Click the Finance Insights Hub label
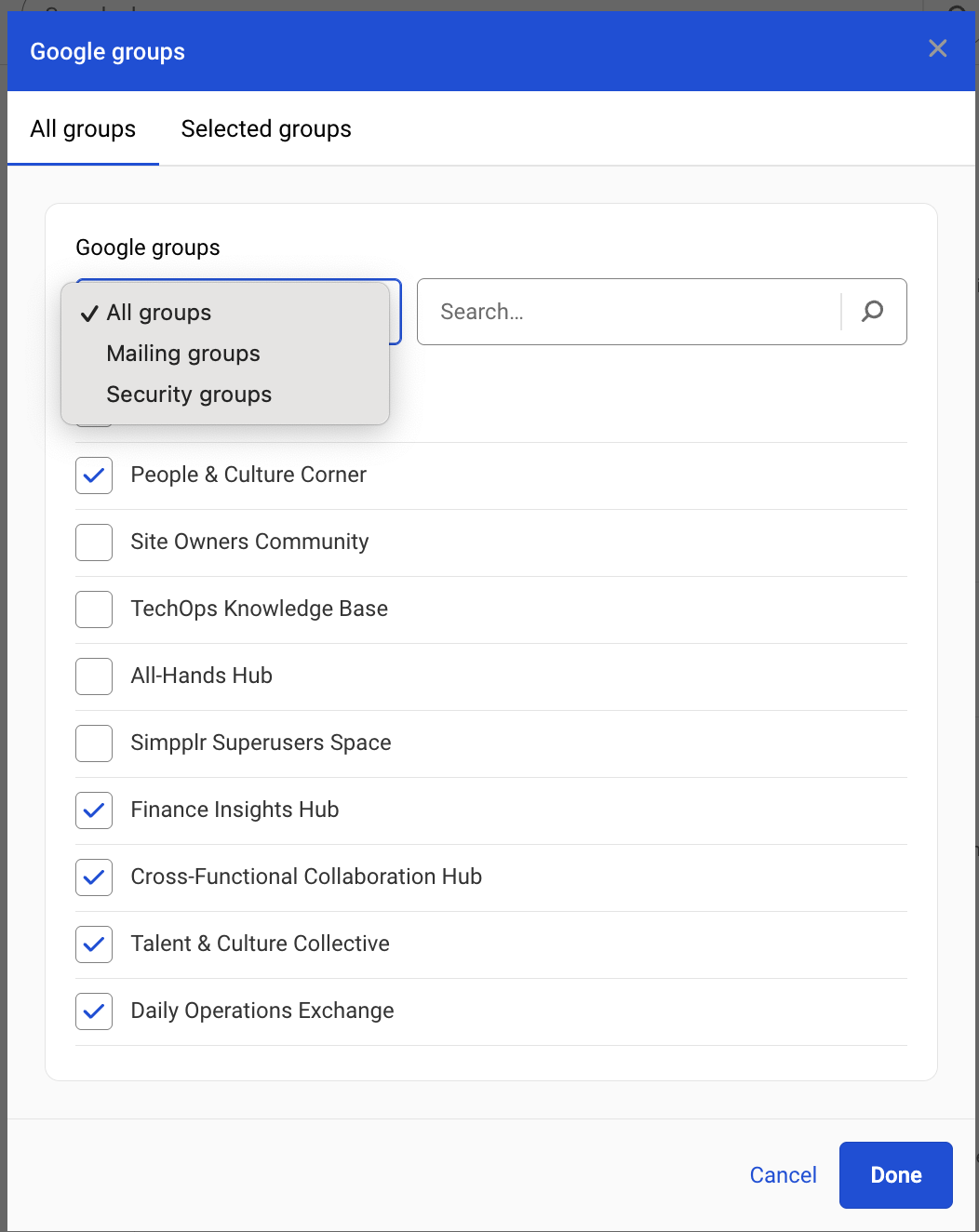 pos(235,810)
